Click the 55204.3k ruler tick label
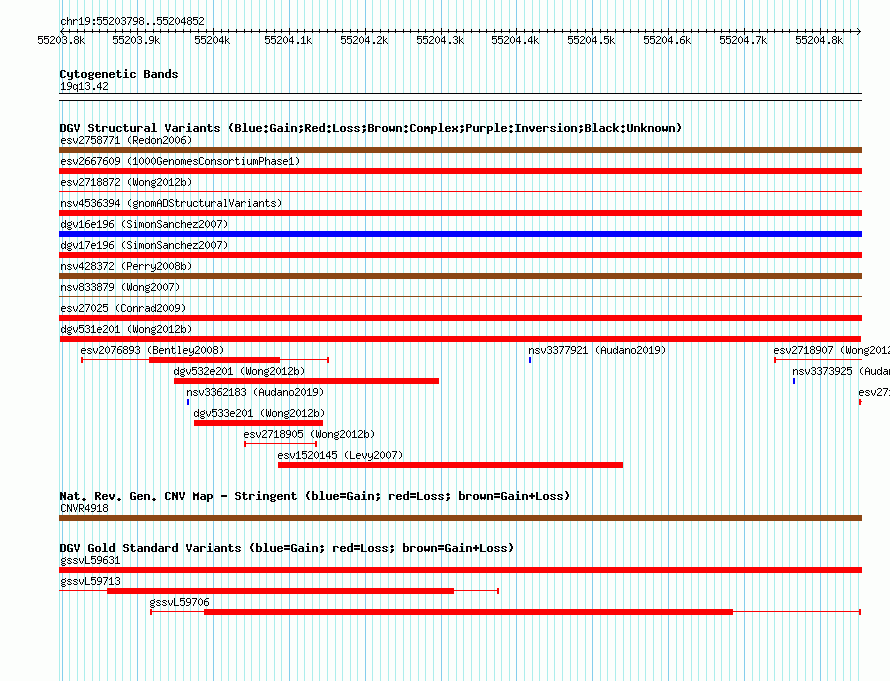 pyautogui.click(x=440, y=40)
